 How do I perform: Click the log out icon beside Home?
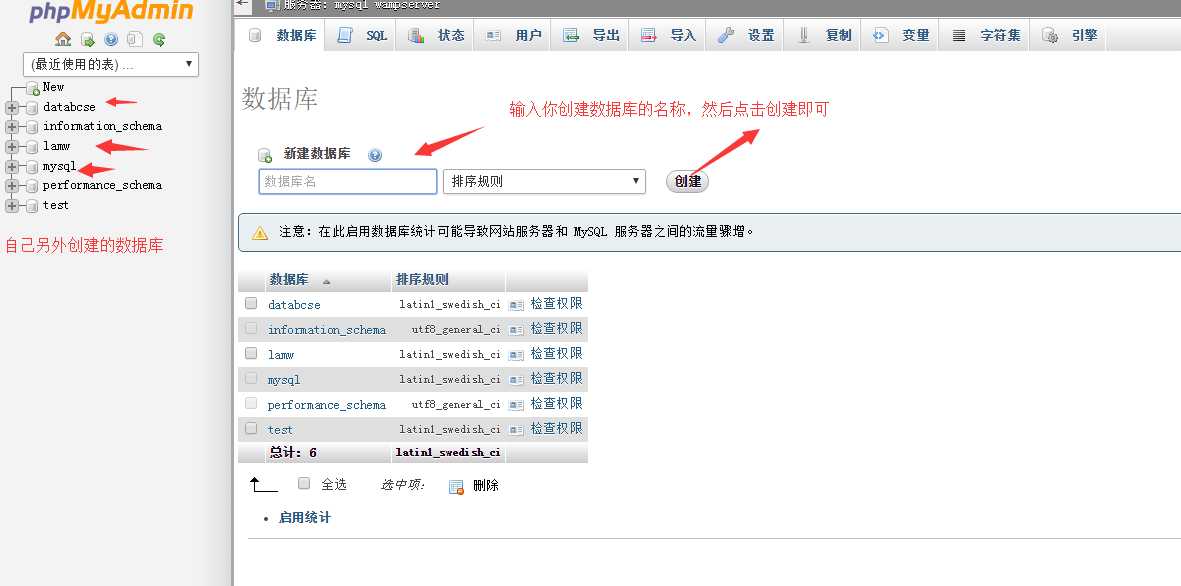[88, 39]
